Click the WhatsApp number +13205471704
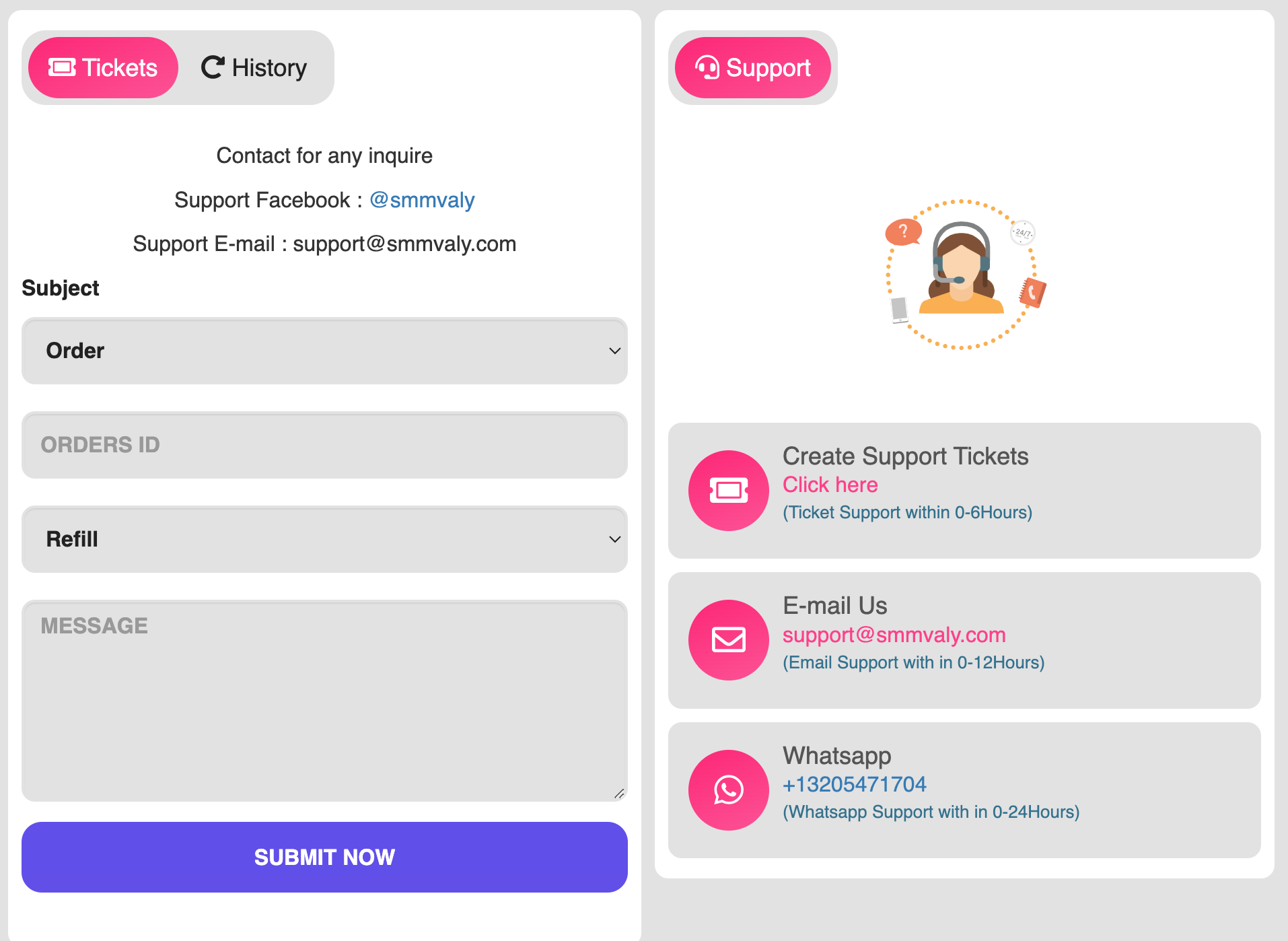 [x=854, y=784]
